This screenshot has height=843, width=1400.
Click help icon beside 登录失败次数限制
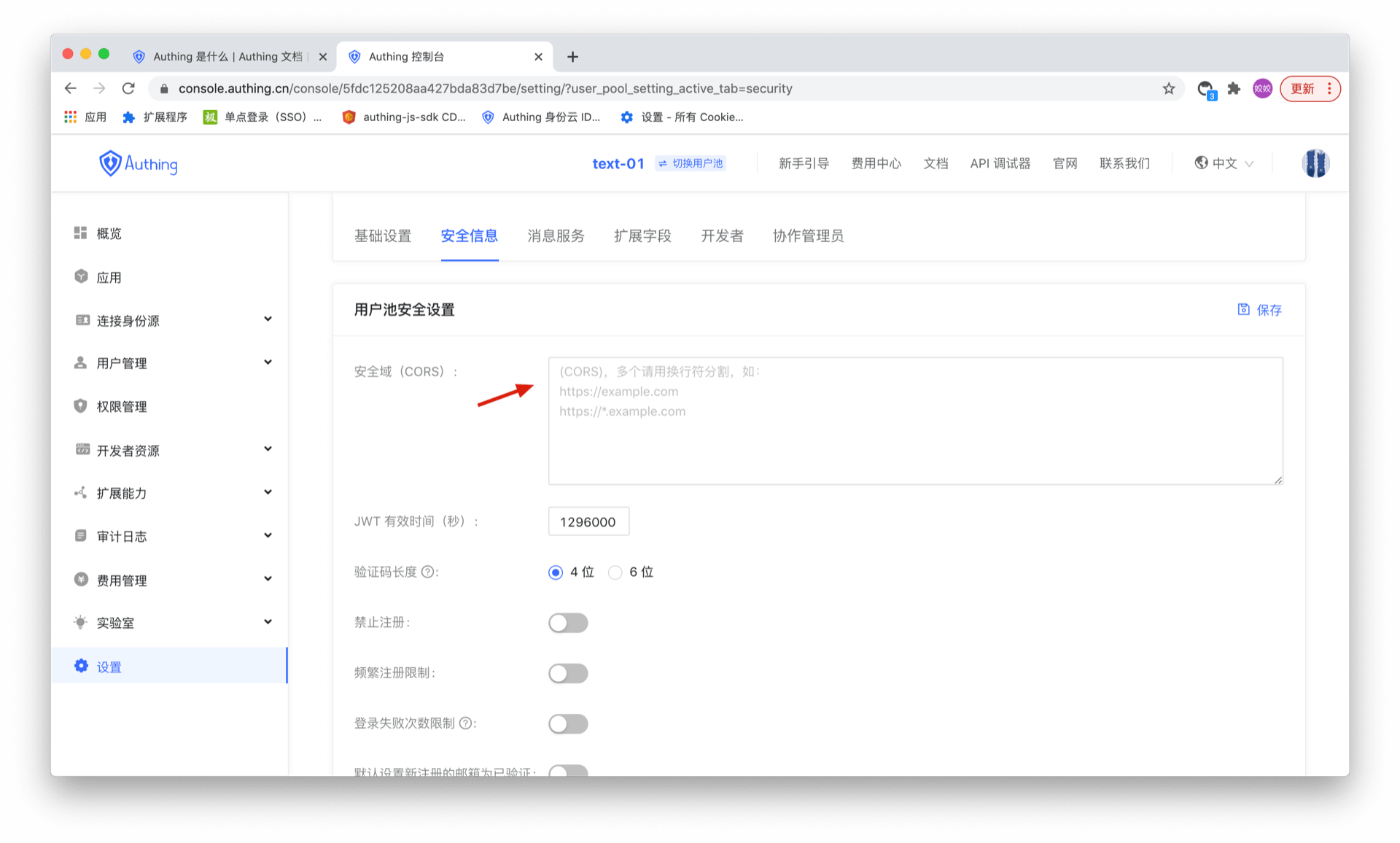tap(465, 723)
